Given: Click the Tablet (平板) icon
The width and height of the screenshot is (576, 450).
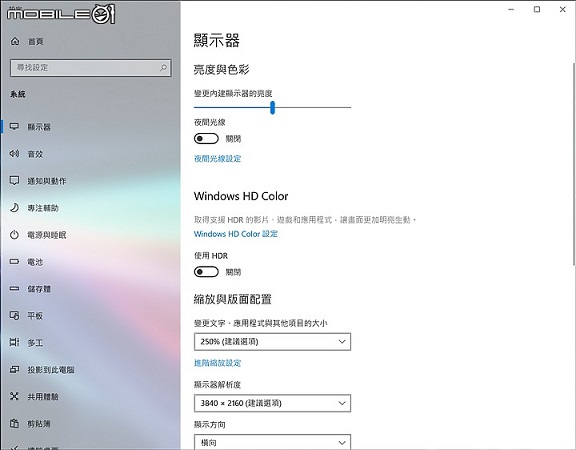Looking at the screenshot, I should click(14, 315).
